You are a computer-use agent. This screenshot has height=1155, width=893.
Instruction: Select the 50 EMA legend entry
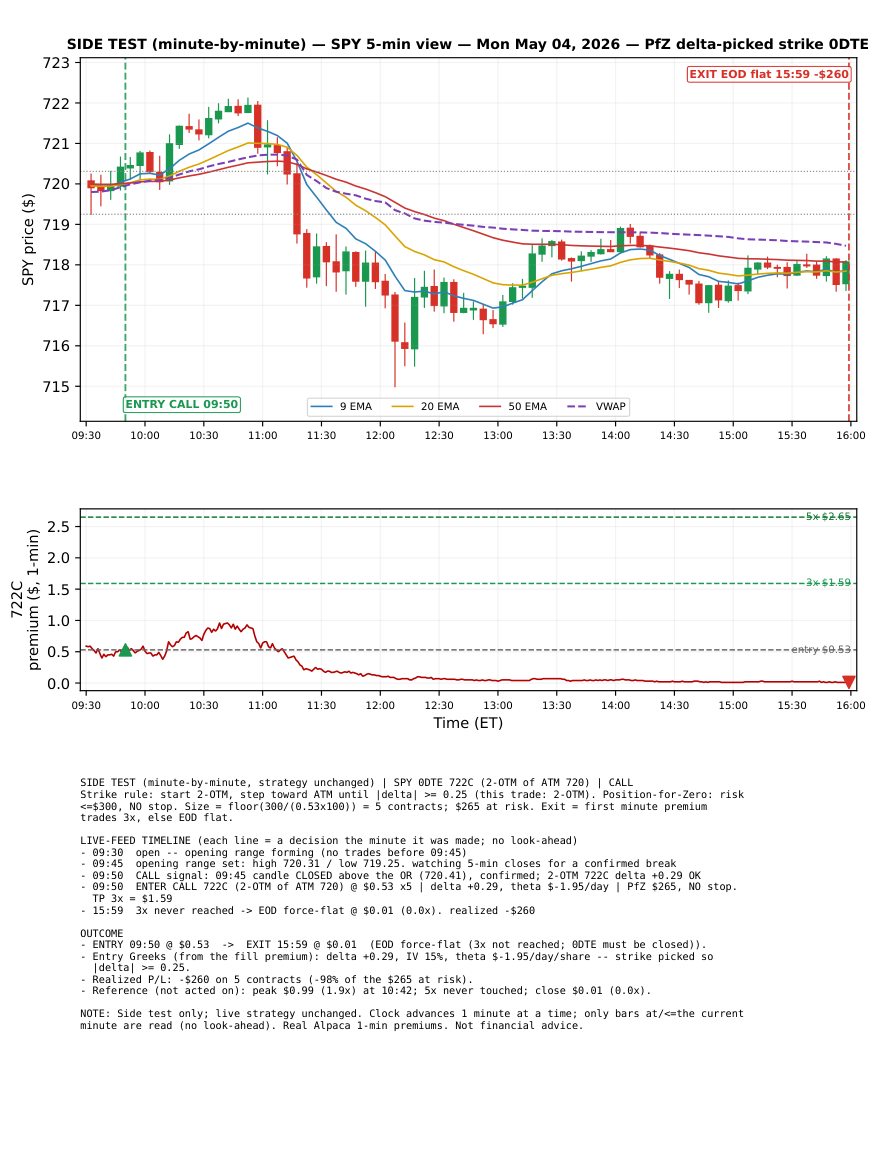pos(513,407)
